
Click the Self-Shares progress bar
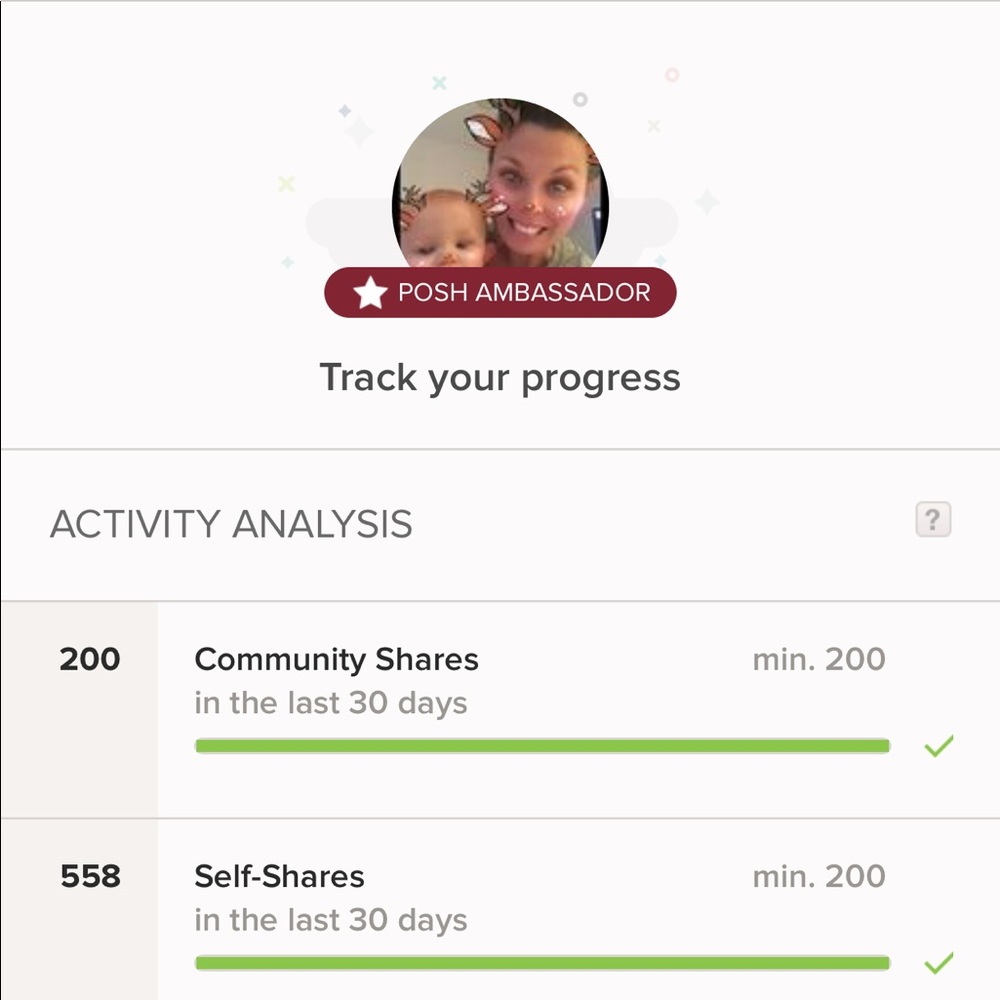[542, 963]
